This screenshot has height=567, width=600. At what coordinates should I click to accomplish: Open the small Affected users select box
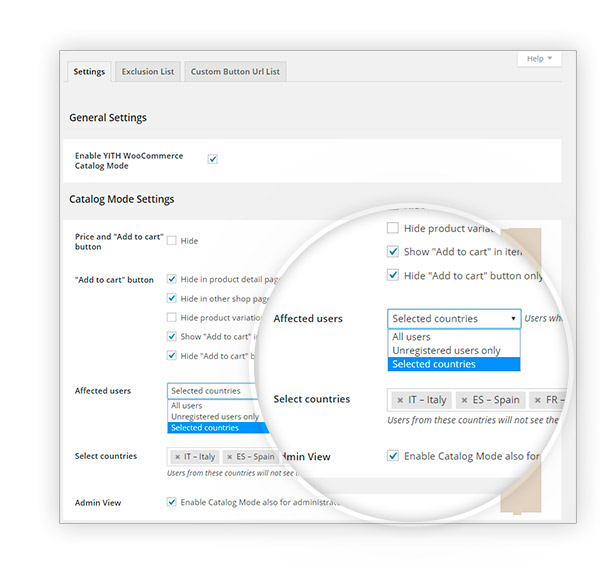tap(212, 391)
